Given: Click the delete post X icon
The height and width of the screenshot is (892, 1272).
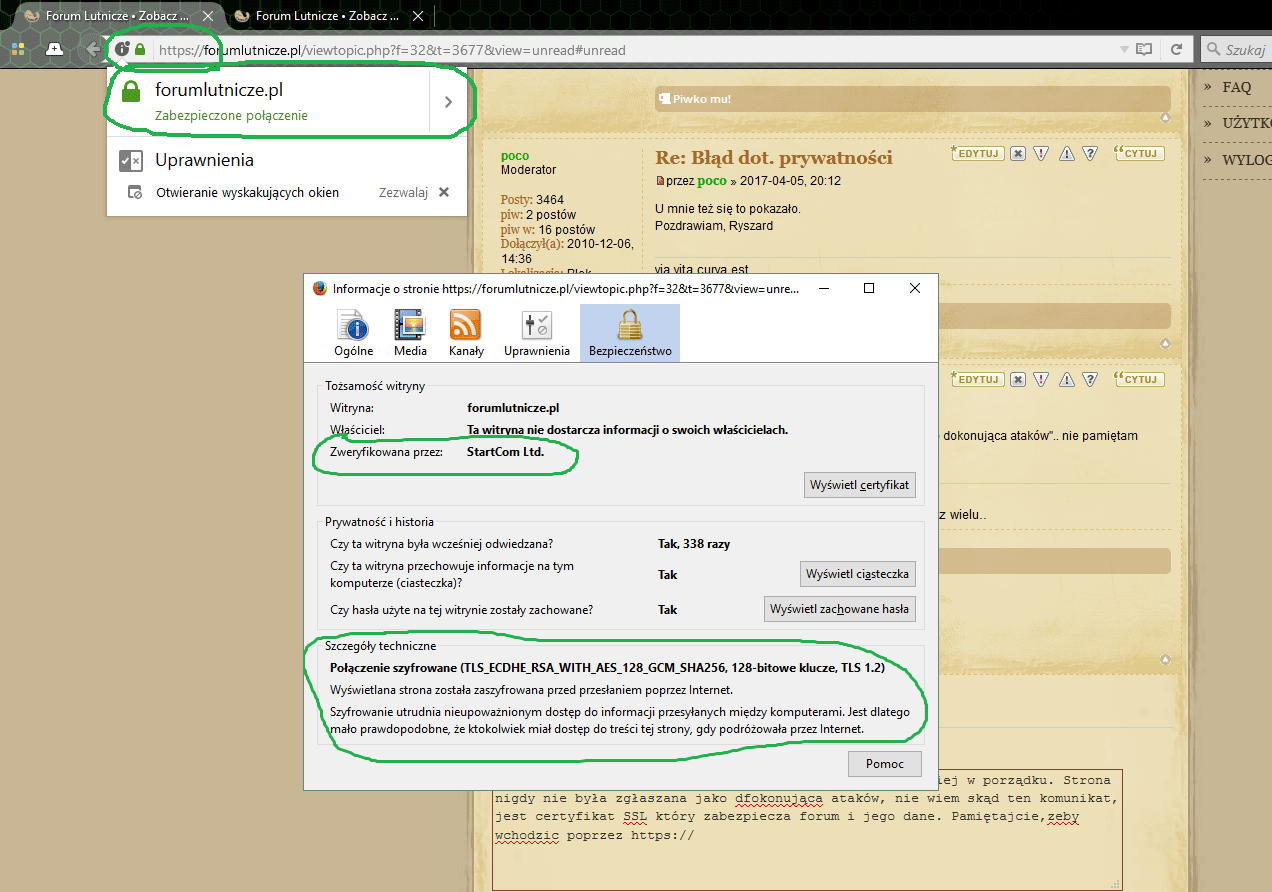Looking at the screenshot, I should (1017, 153).
